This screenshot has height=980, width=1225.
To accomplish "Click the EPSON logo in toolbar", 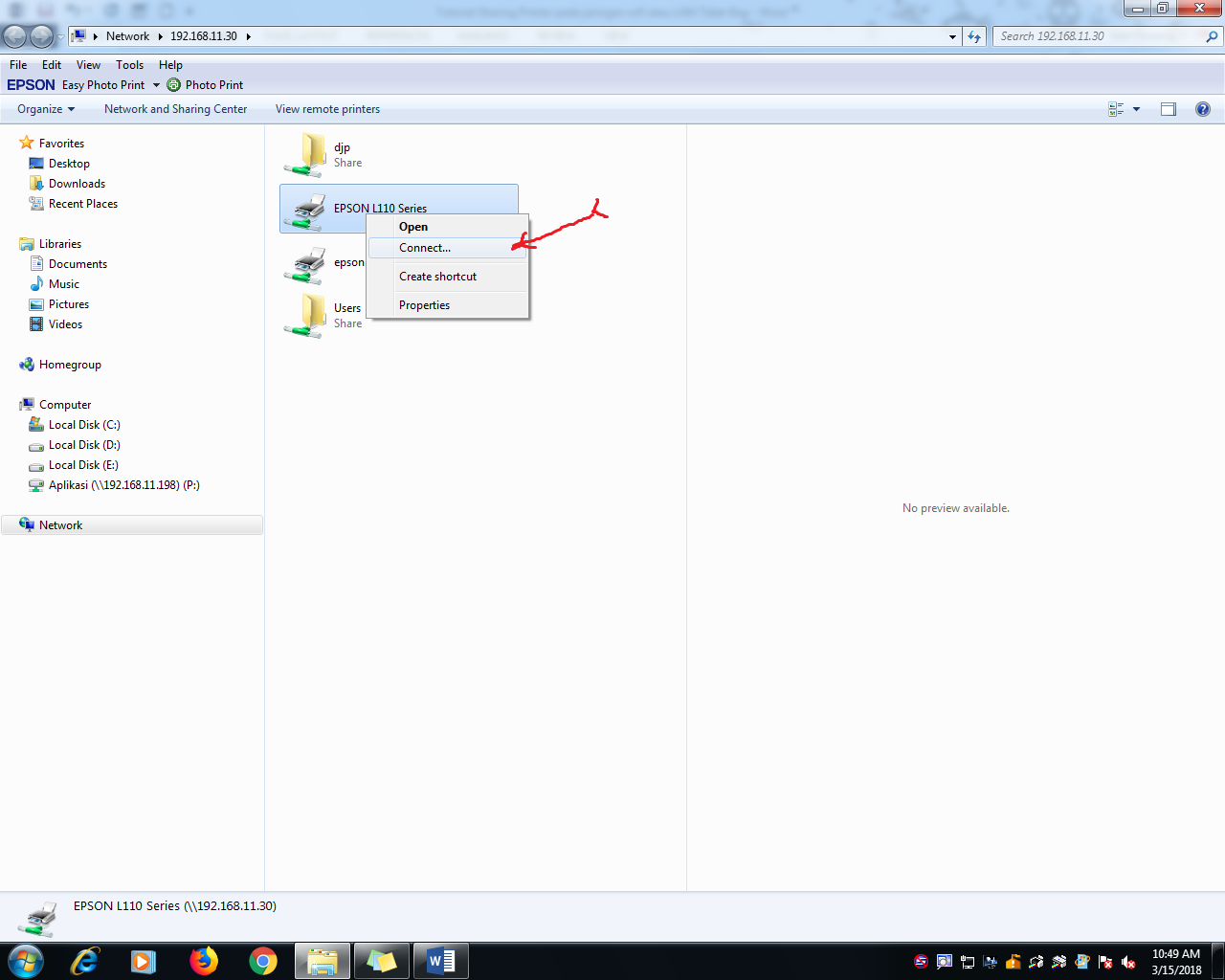I will (31, 85).
